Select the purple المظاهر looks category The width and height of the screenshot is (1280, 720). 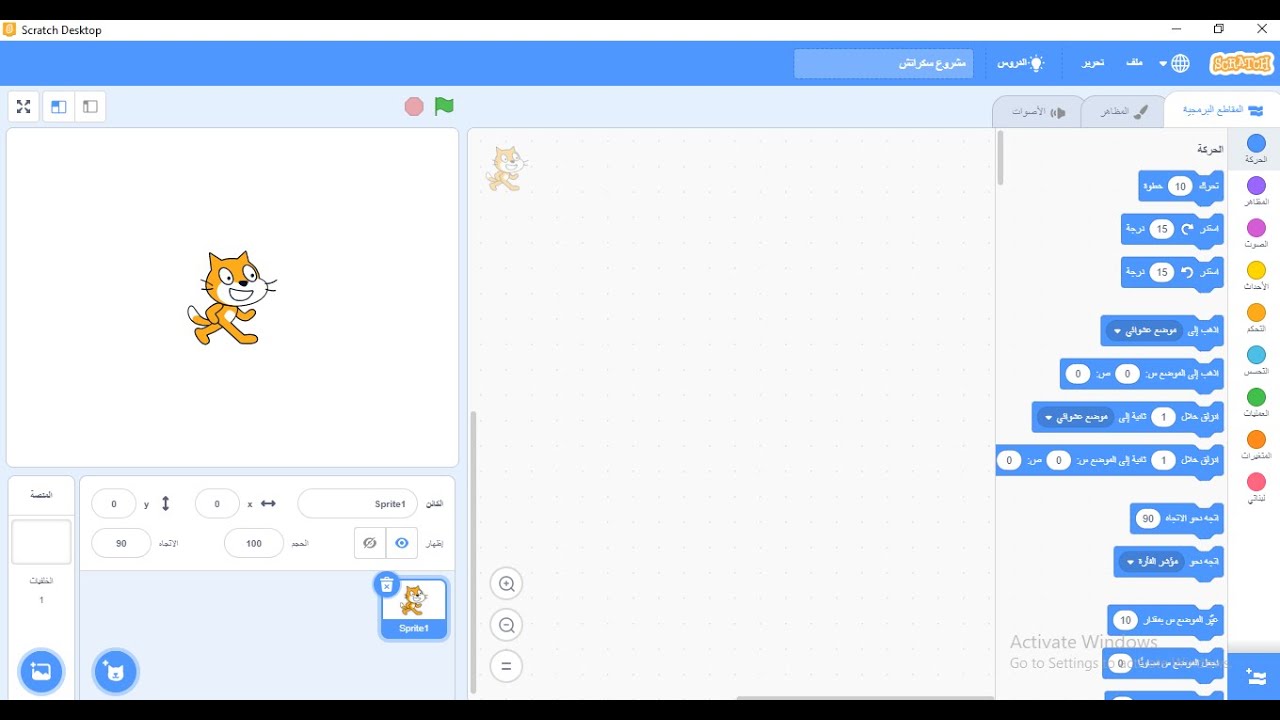click(1256, 192)
